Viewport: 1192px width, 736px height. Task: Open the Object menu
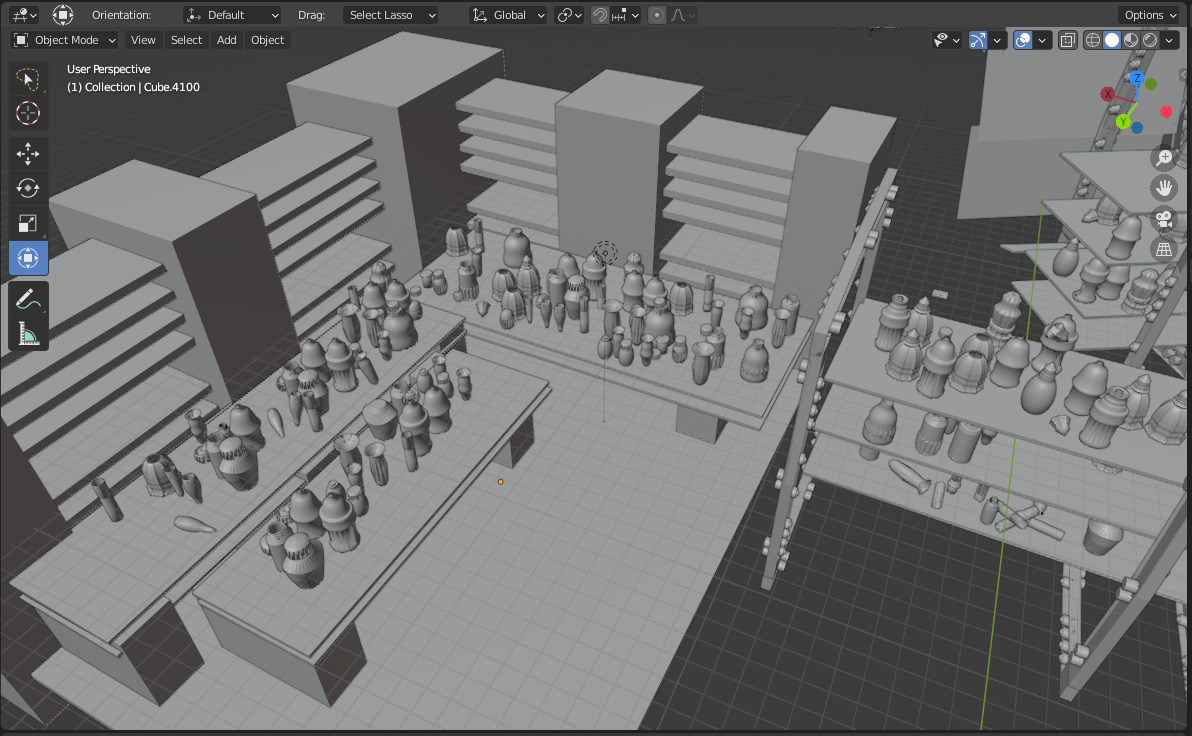(x=268, y=40)
